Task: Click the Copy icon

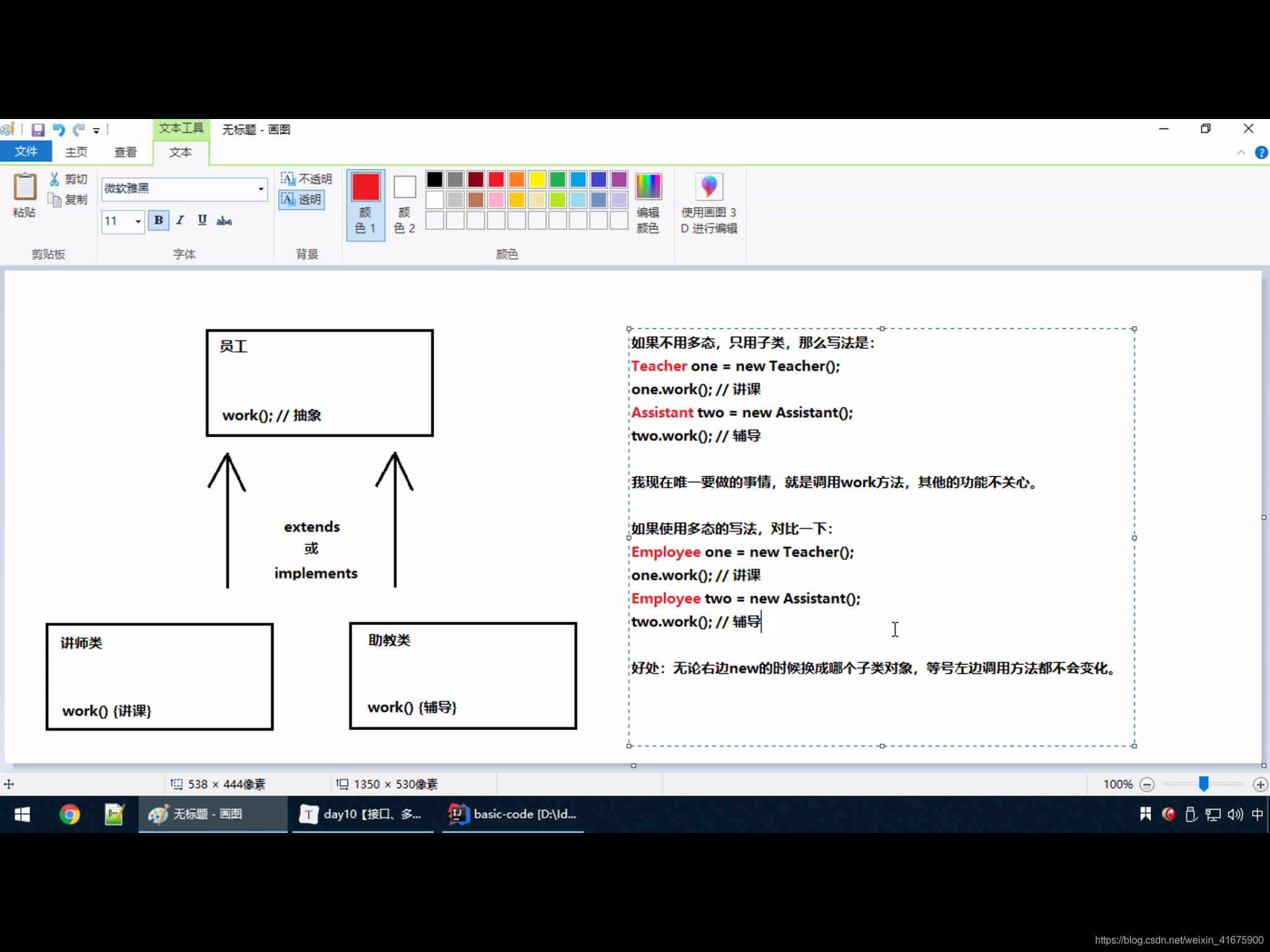Action: (55, 200)
